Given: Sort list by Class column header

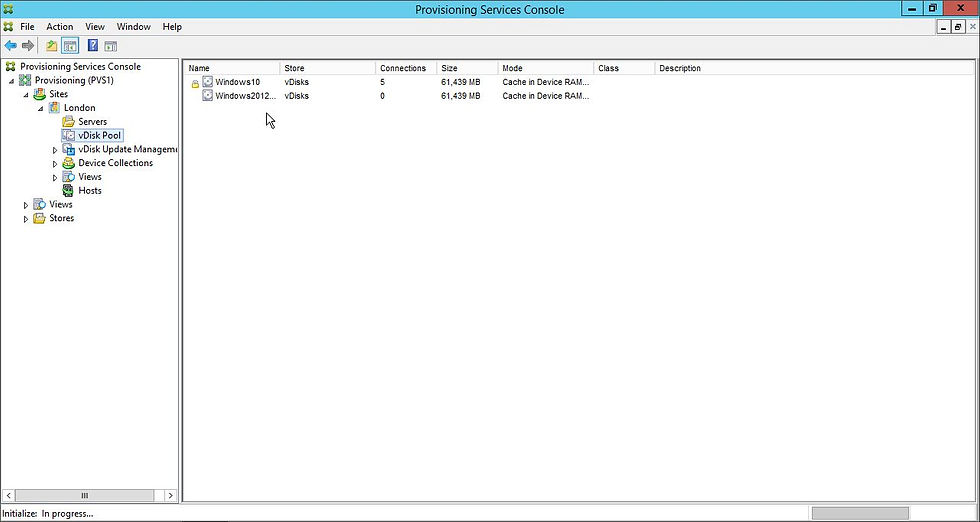Looking at the screenshot, I should 624,68.
